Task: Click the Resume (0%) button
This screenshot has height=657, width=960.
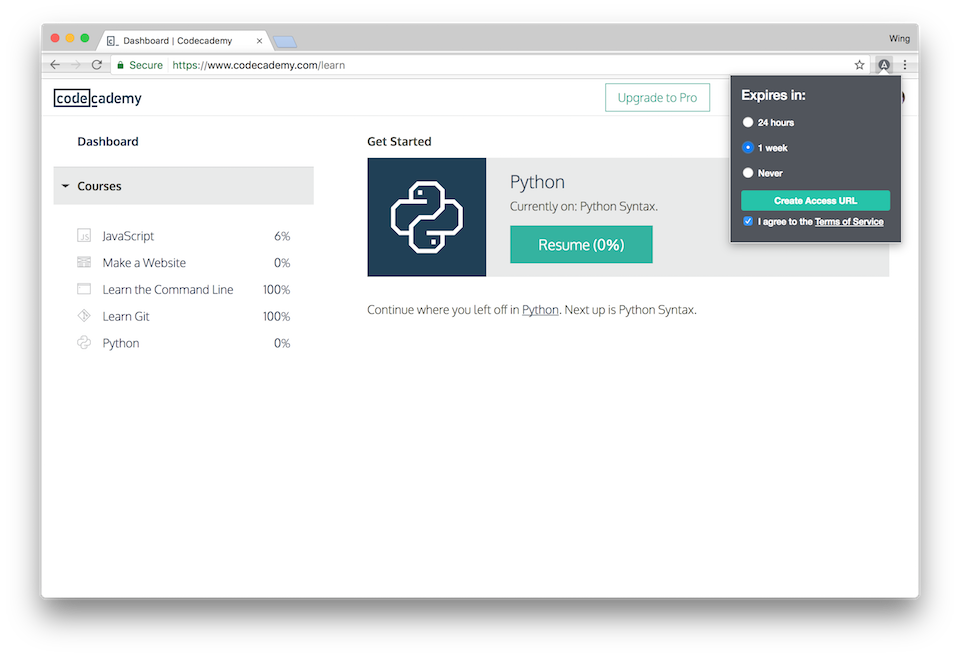Action: pos(581,244)
